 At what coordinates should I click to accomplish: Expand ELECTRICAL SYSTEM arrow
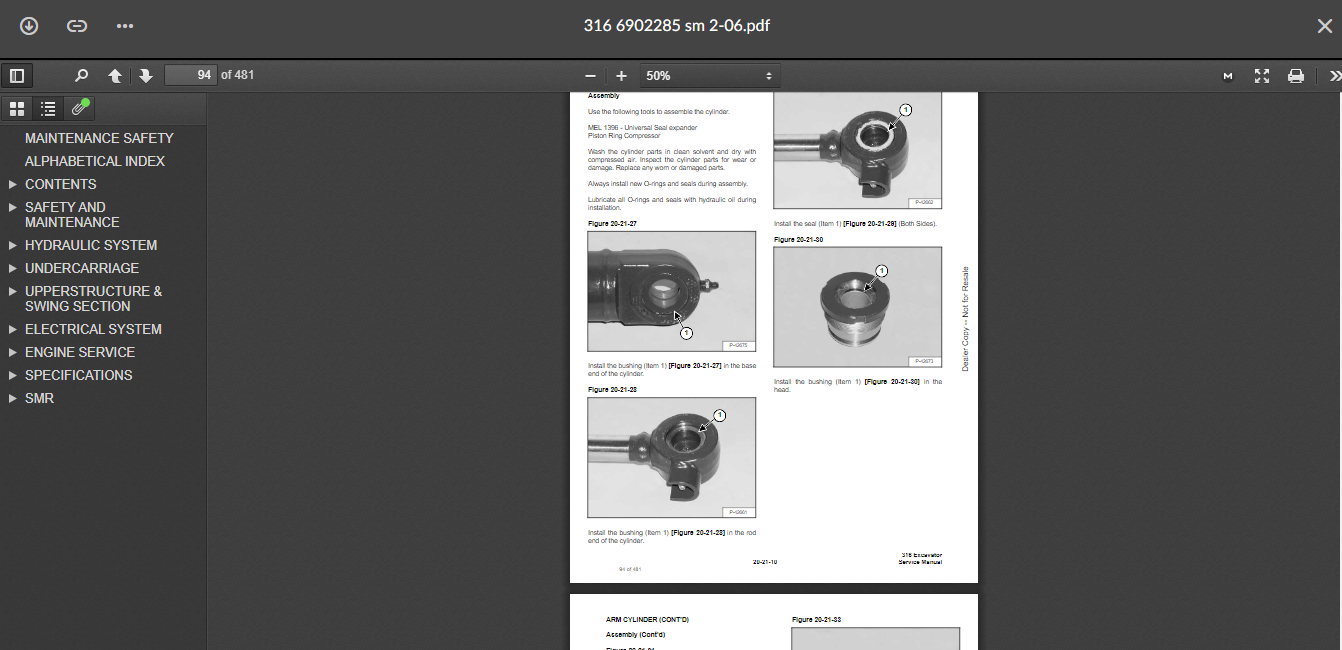coord(13,329)
